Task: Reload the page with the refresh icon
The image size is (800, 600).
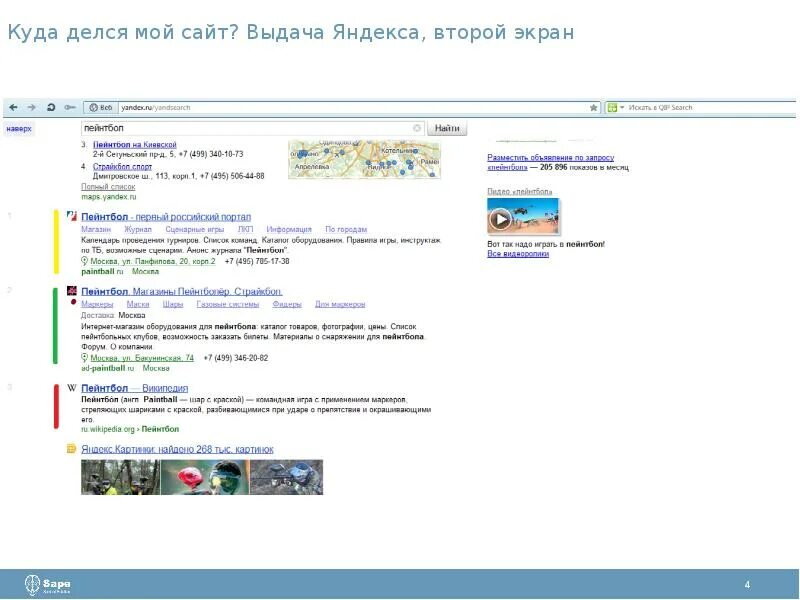Action: click(51, 108)
